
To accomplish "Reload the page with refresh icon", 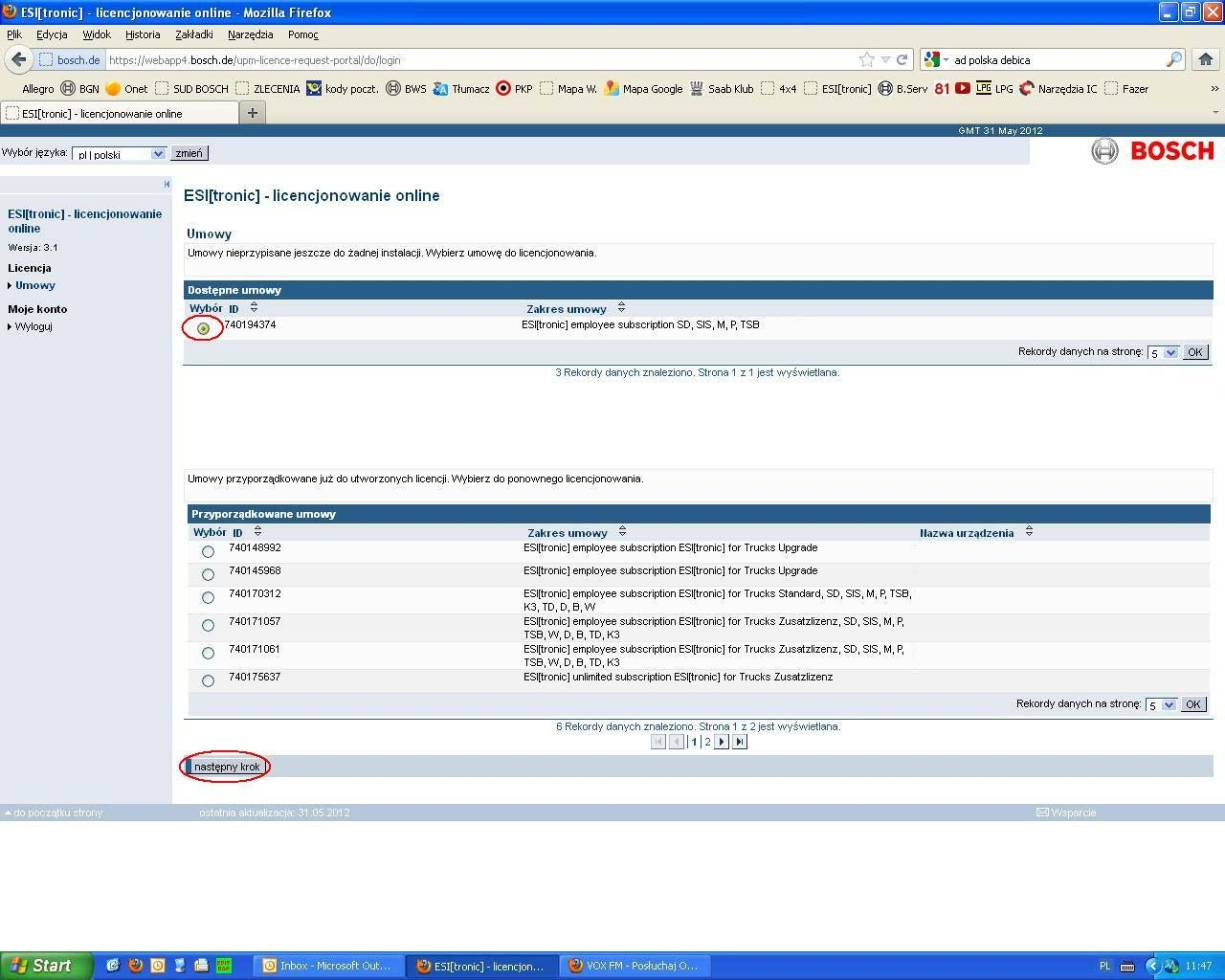I will coord(902,59).
